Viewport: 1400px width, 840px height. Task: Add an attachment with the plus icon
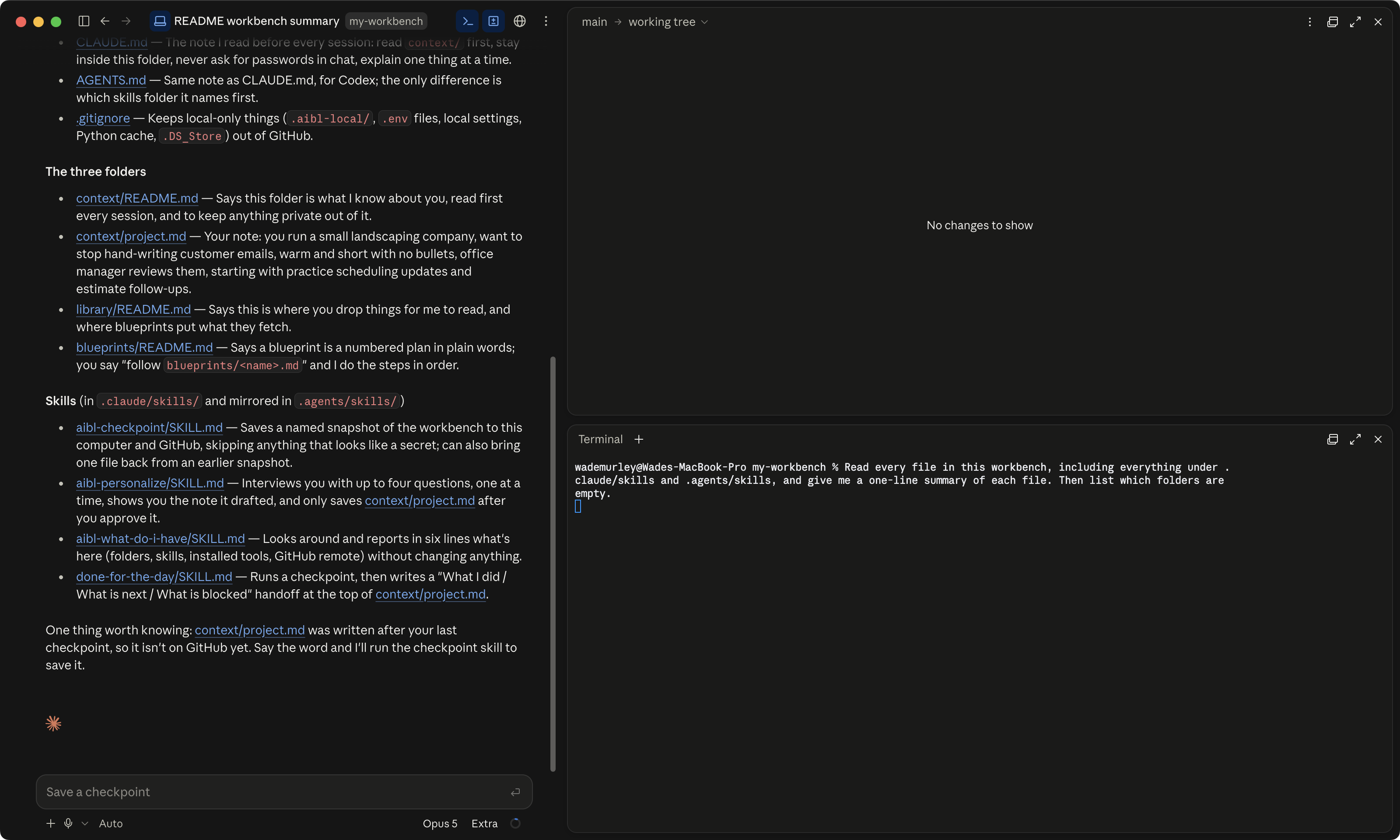click(x=50, y=823)
